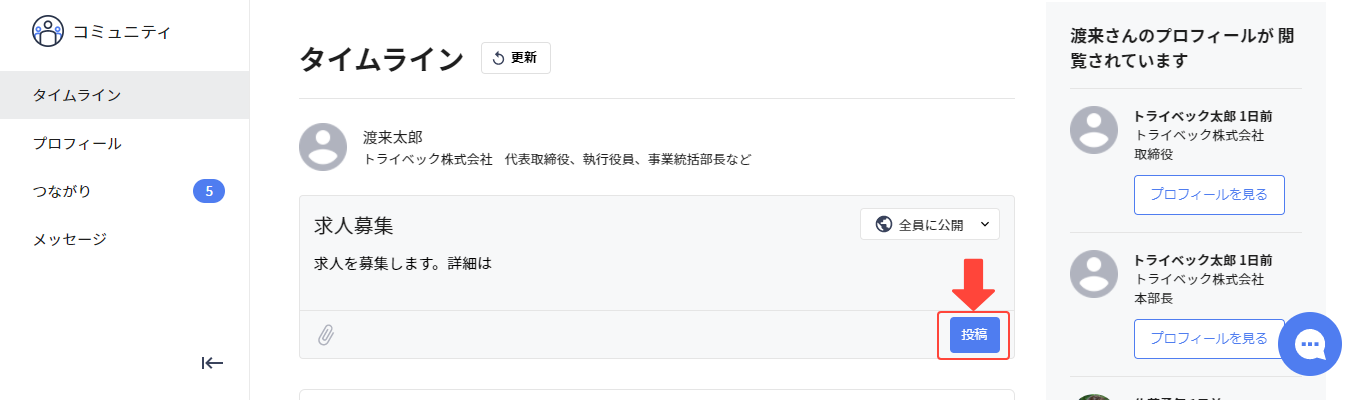Click the second トライベック太郎 avatar (本部長)
This screenshot has height=400, width=1366.
tap(1094, 273)
